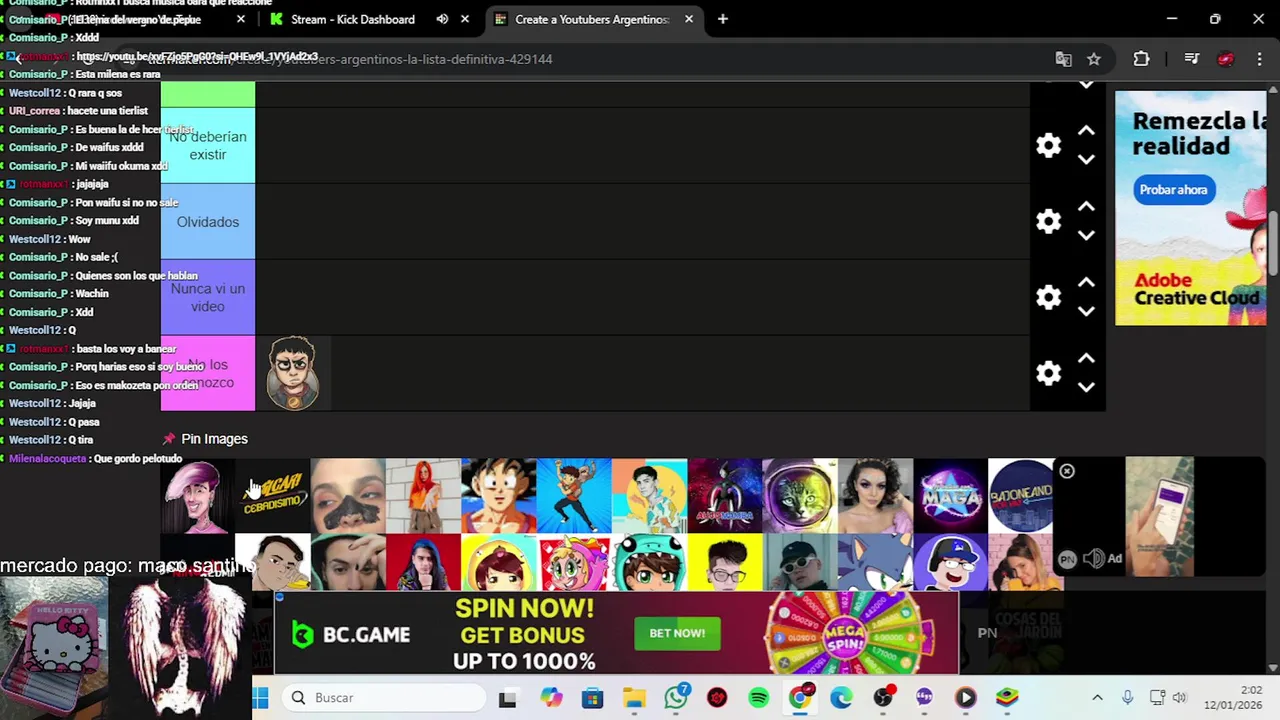The width and height of the screenshot is (1280, 720).
Task: Show hidden system tray icons
Action: tap(1097, 698)
